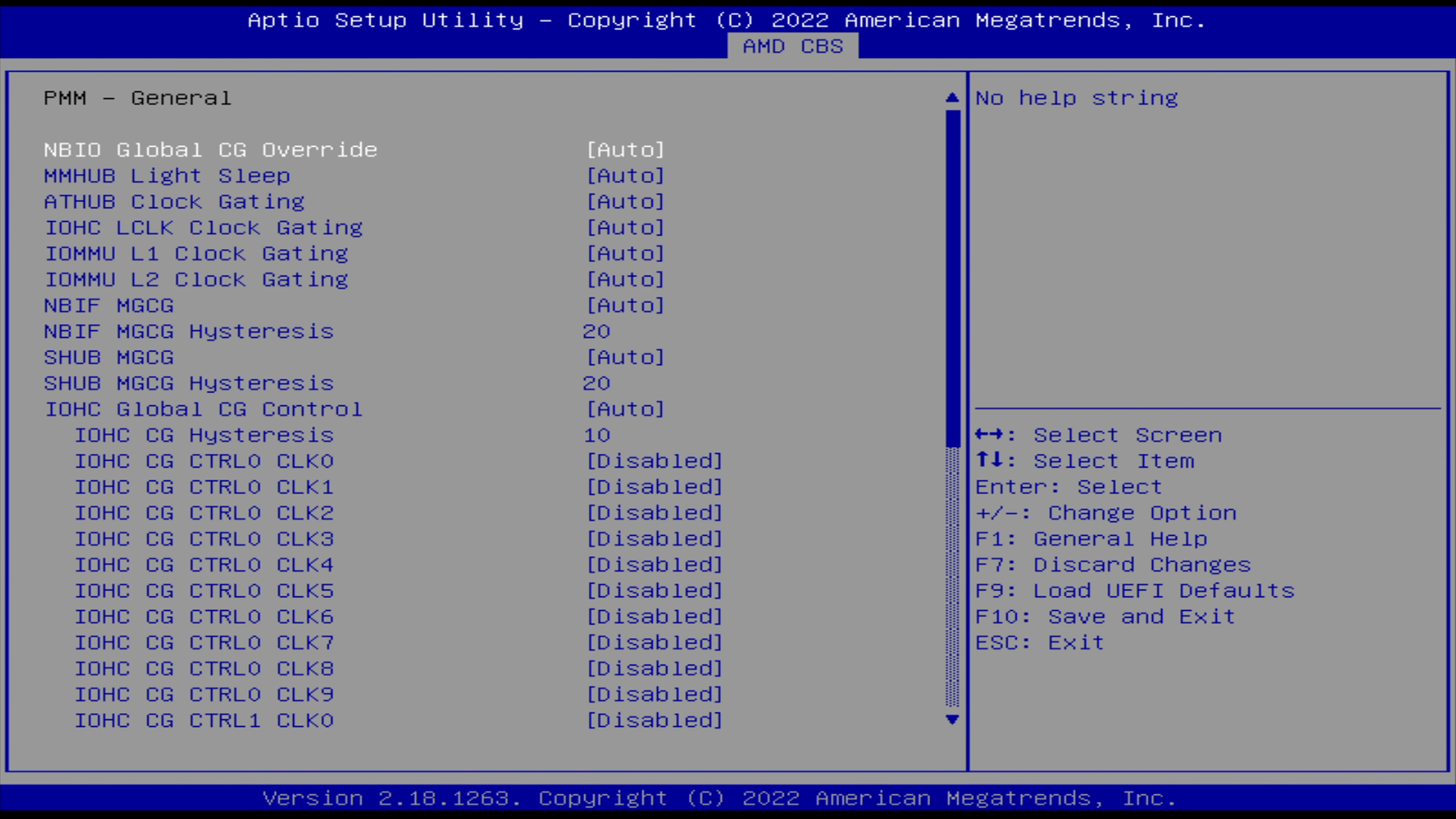Viewport: 1456px width, 819px height.
Task: Select the IOHC CG Hysteresis value 10
Action: pyautogui.click(x=596, y=435)
